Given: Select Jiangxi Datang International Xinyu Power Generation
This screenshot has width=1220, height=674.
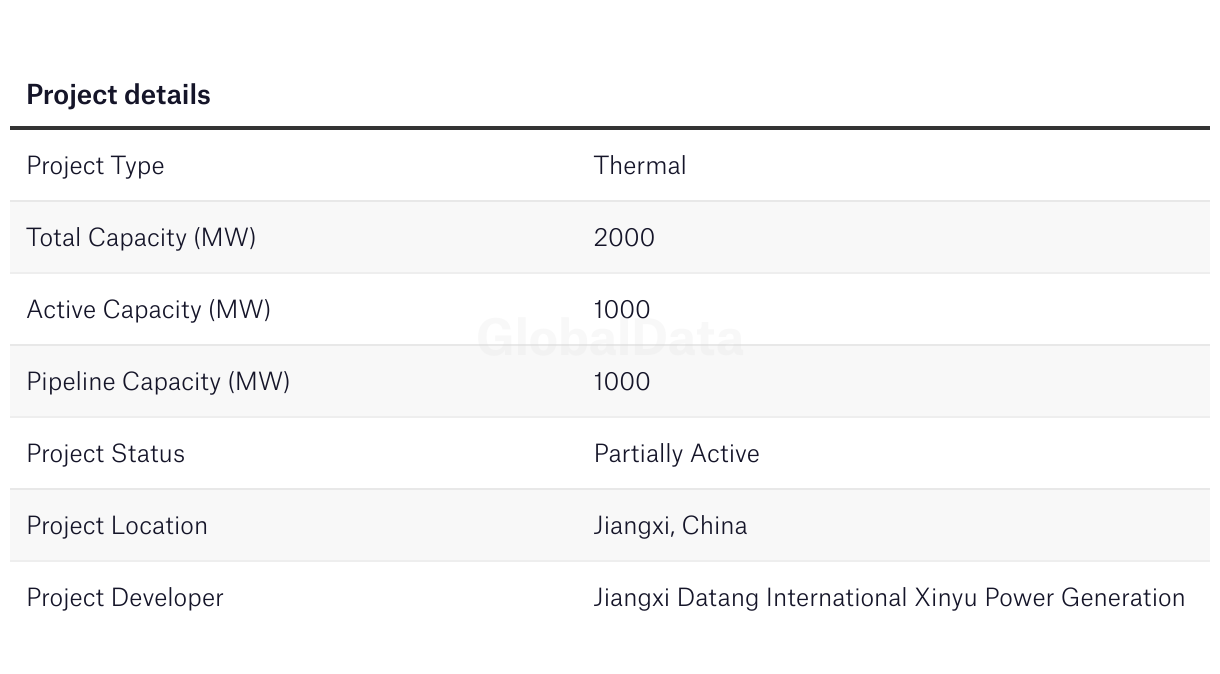Looking at the screenshot, I should click(889, 598).
